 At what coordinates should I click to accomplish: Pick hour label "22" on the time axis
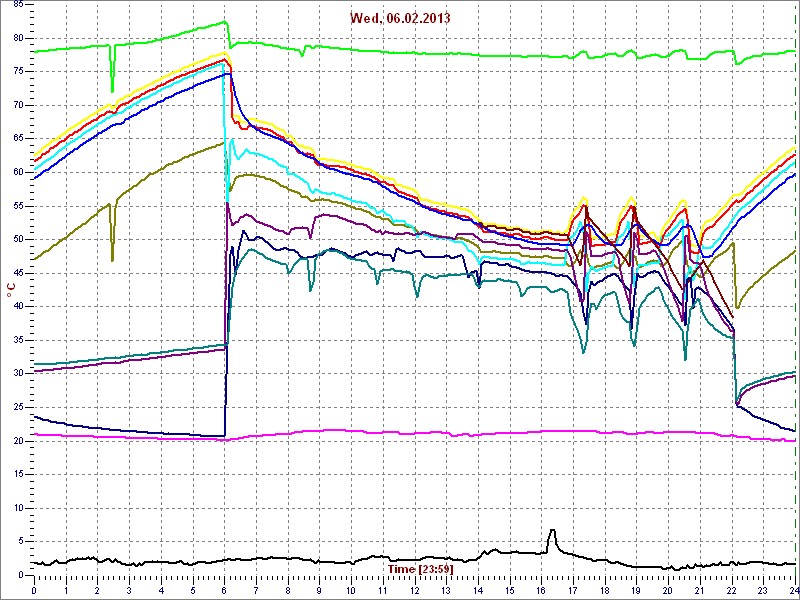732,591
